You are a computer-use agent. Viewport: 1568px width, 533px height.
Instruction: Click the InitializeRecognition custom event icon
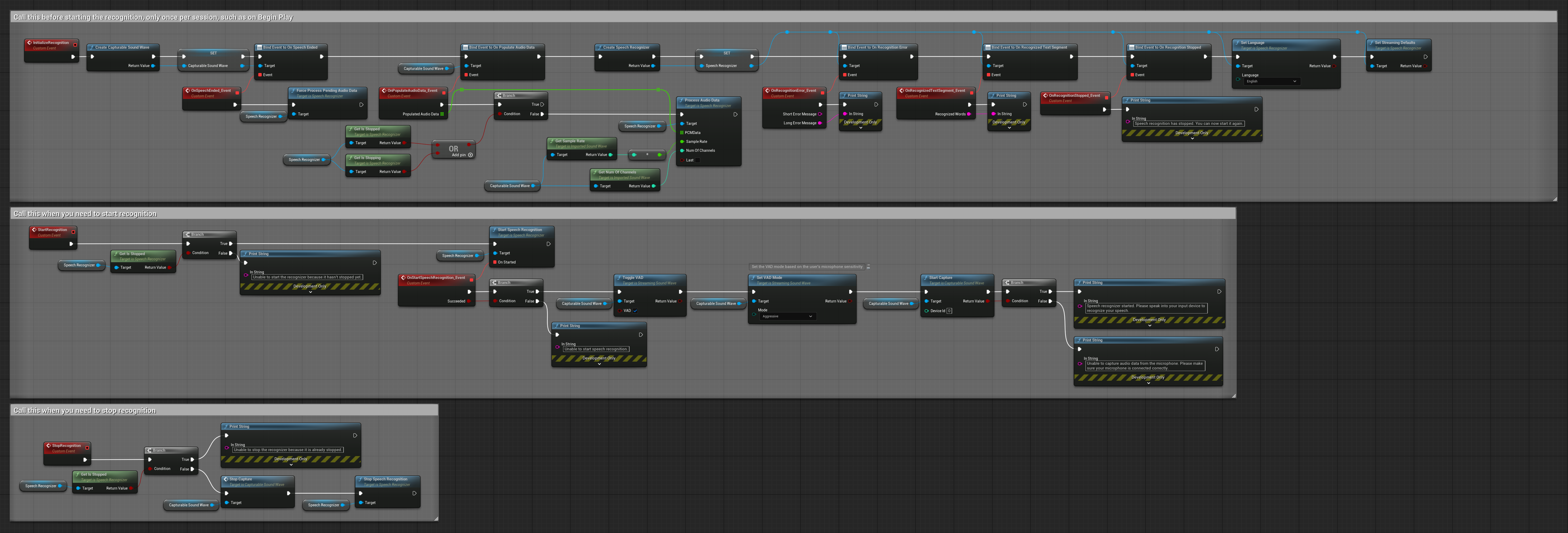(x=29, y=43)
